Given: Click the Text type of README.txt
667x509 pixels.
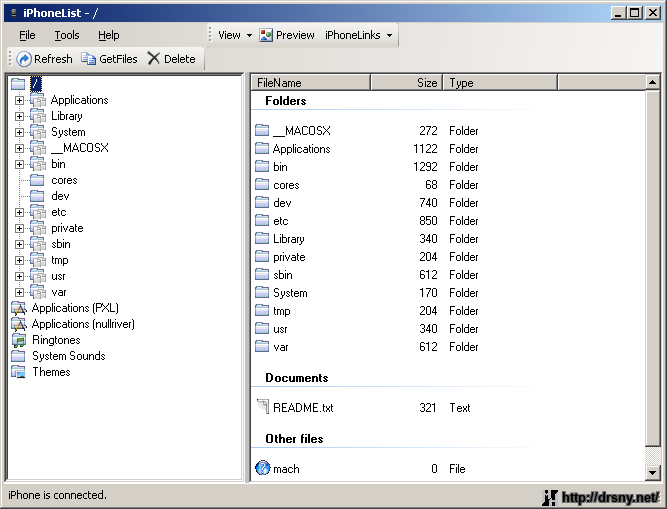Looking at the screenshot, I should pos(460,407).
